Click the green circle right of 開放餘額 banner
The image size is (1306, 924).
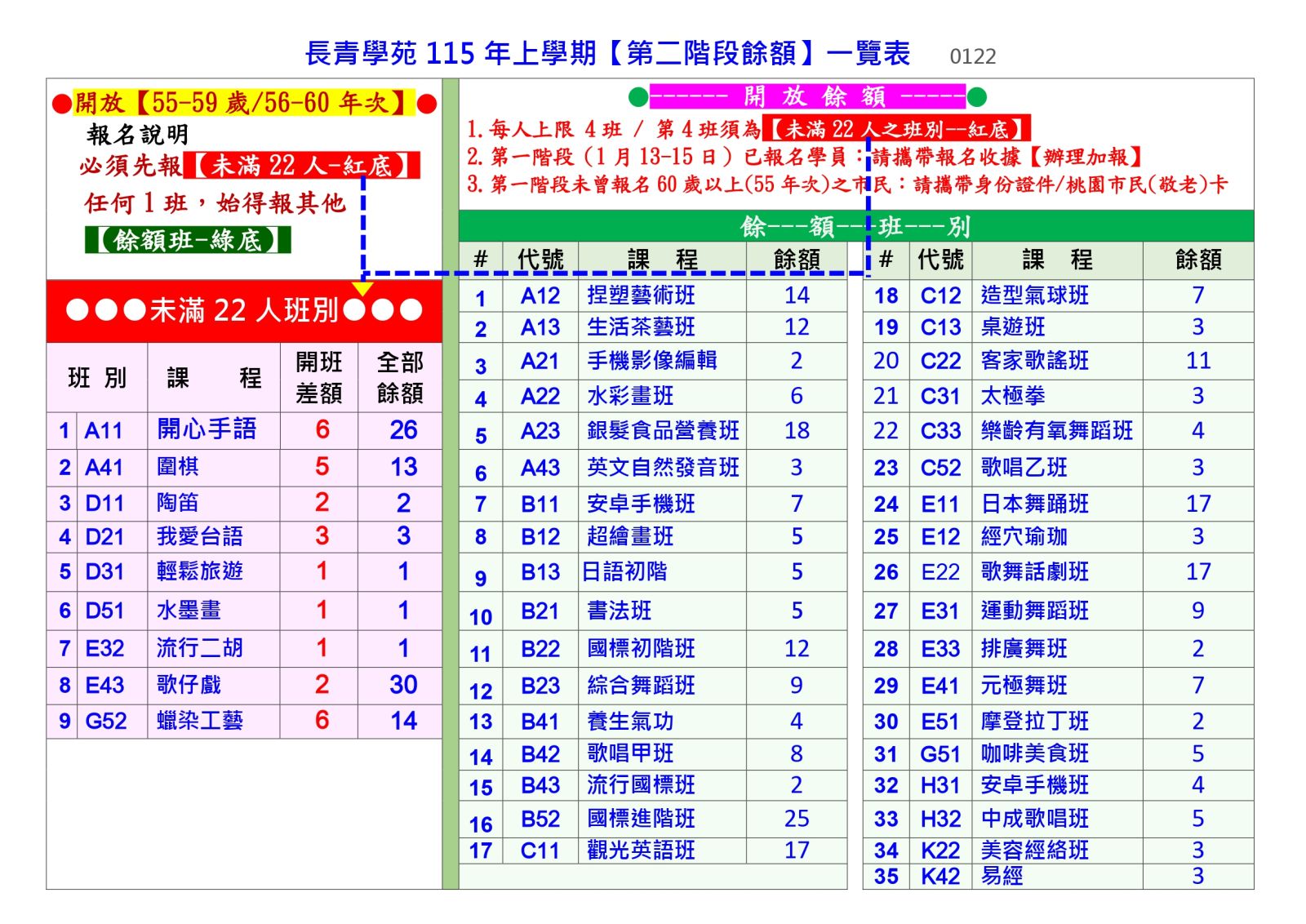point(976,97)
